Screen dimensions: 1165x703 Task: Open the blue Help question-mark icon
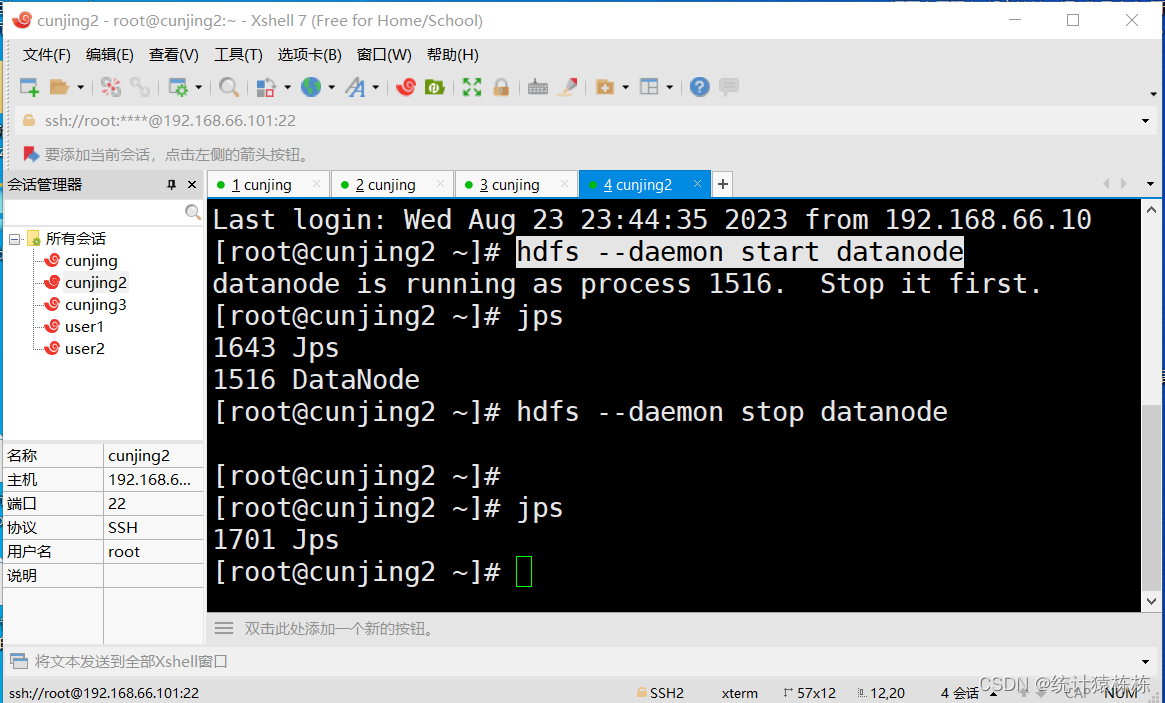point(699,87)
